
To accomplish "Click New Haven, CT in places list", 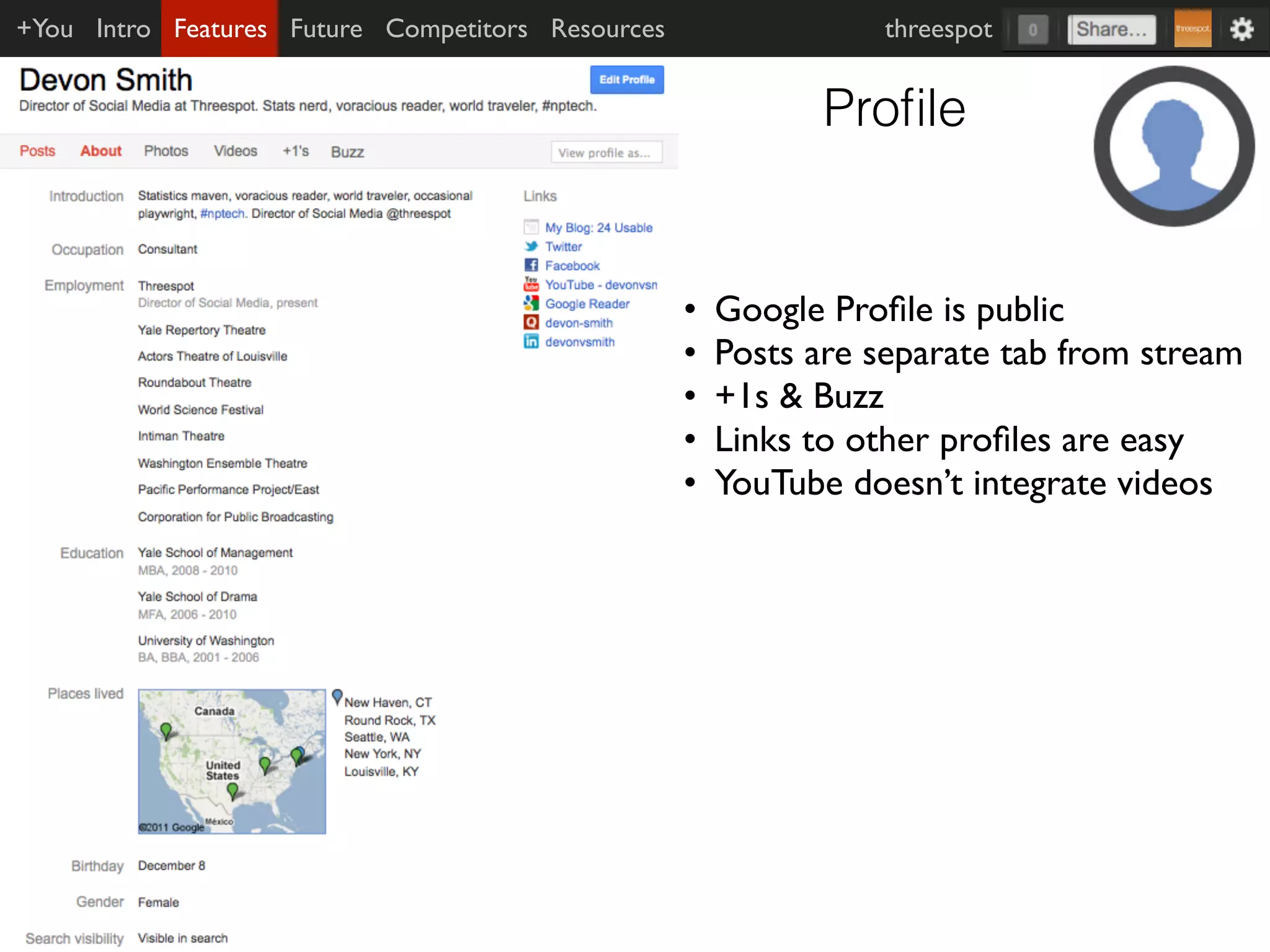I will tap(388, 703).
